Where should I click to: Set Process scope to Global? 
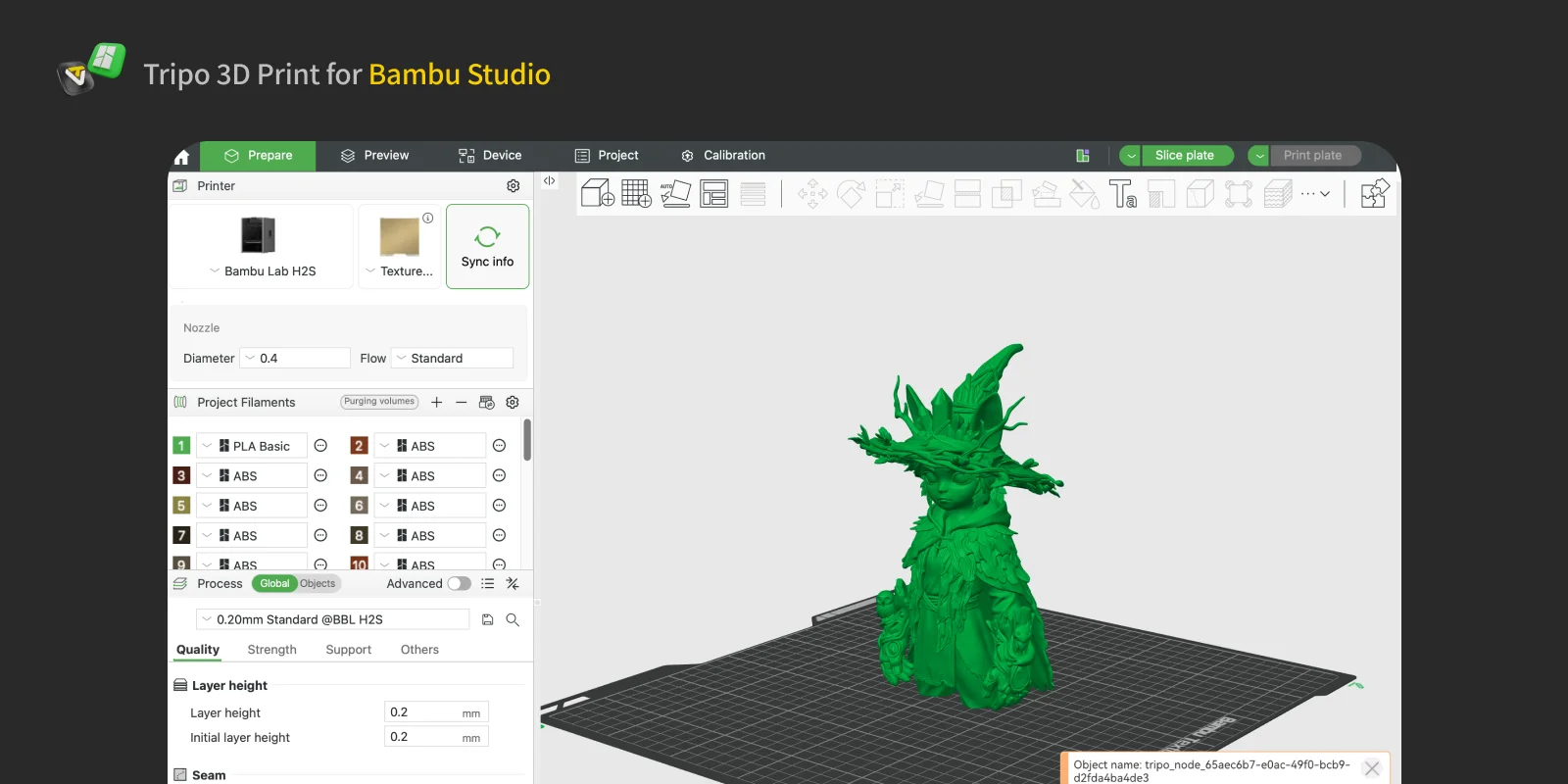[x=274, y=584]
